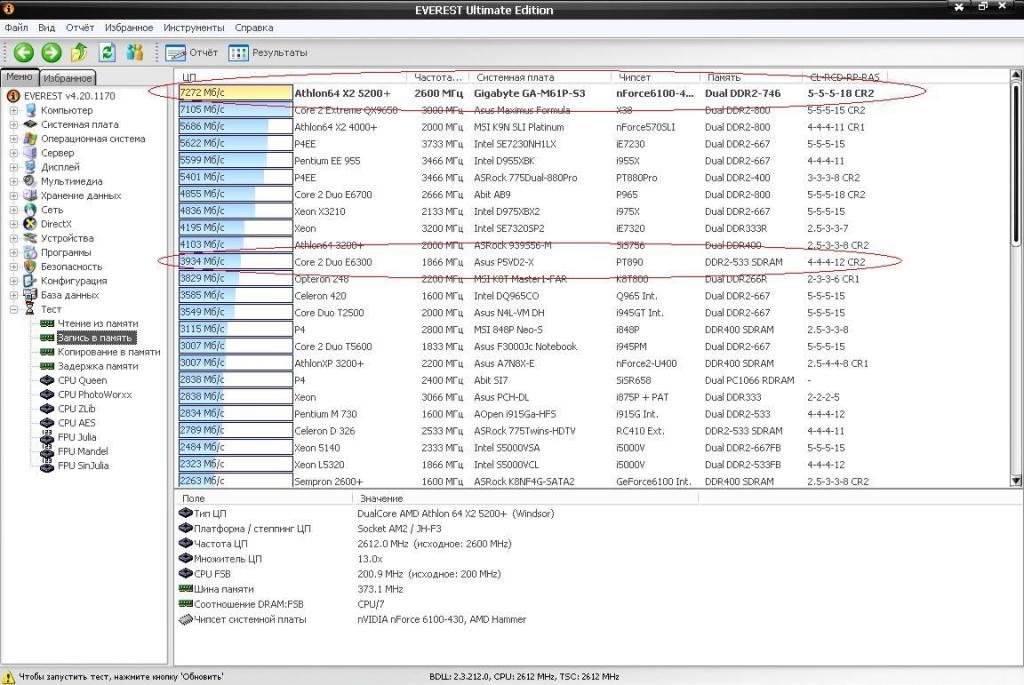This screenshot has width=1024, height=685.
Task: Select the Программы tree icon
Action: pos(30,252)
